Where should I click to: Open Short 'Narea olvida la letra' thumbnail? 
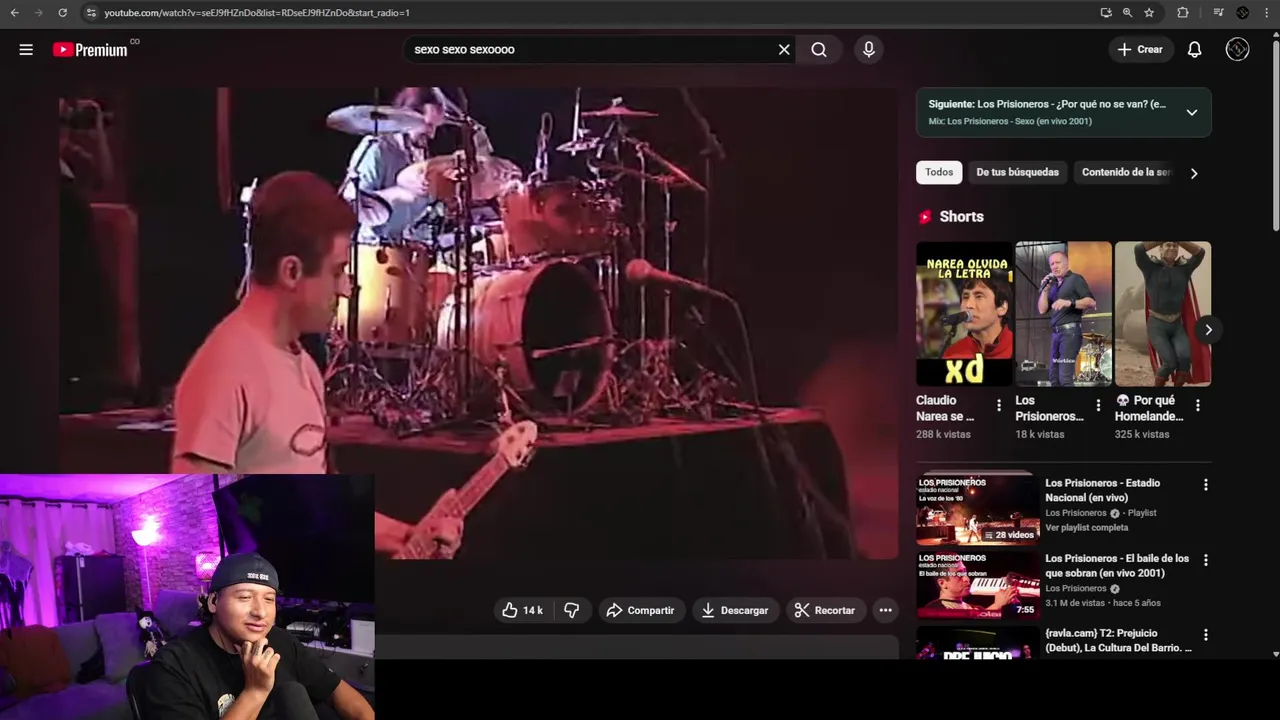(964, 313)
